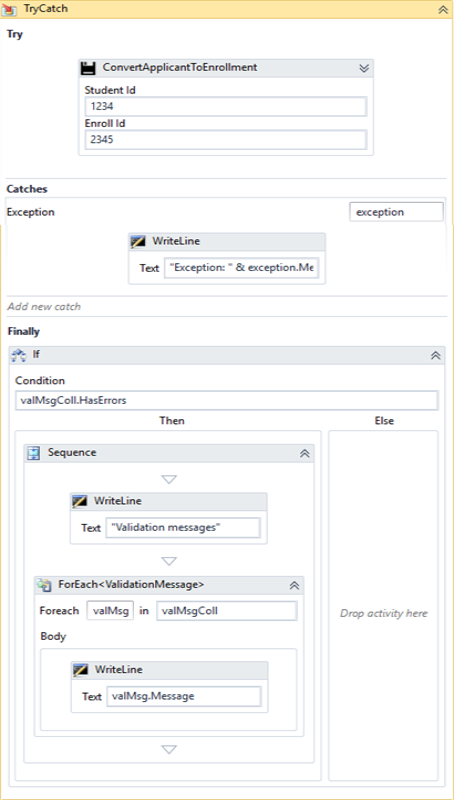Viewport: 454px width, 800px height.
Task: Collapse the TryCatch activity
Action: 442,9
